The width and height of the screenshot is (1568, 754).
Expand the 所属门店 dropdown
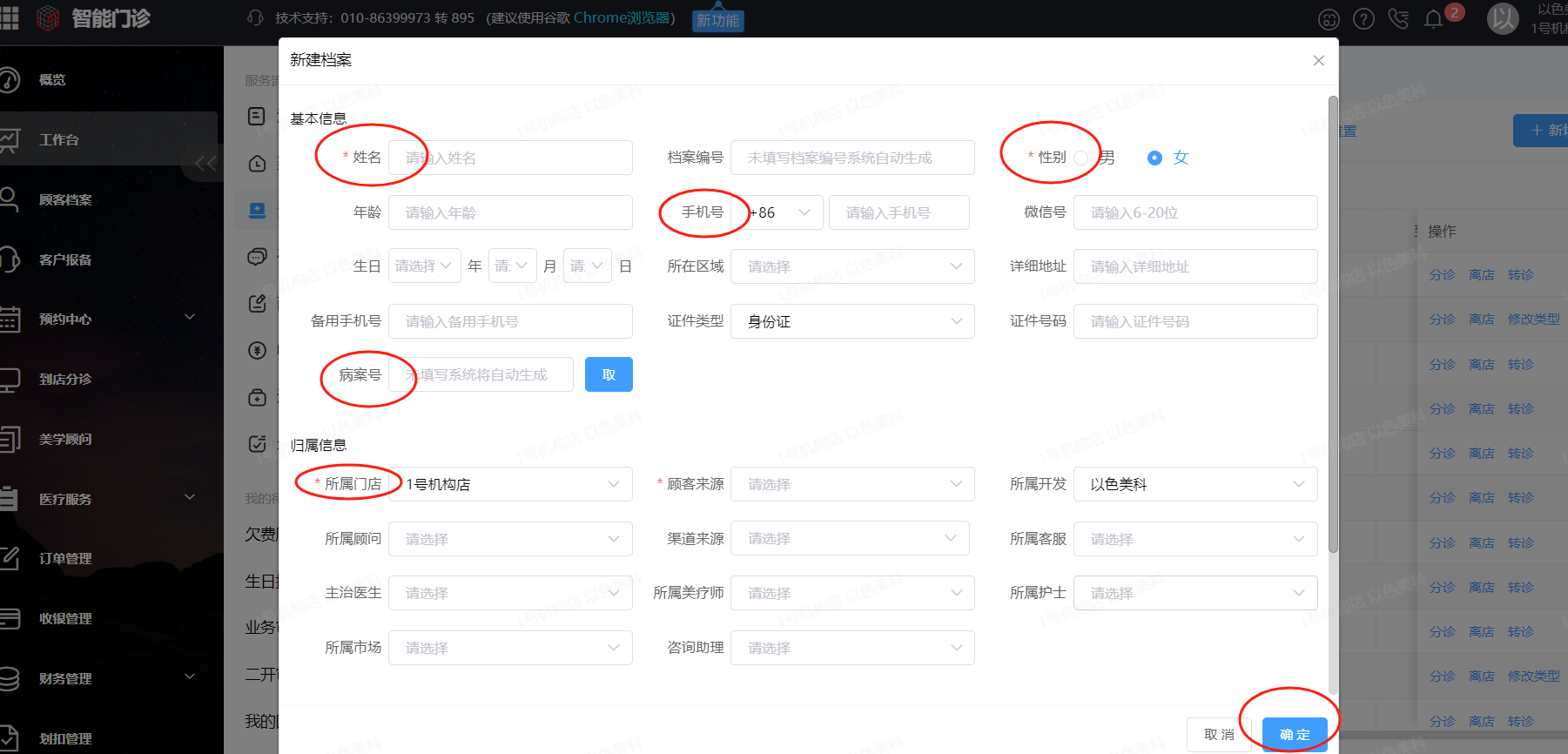coord(510,484)
